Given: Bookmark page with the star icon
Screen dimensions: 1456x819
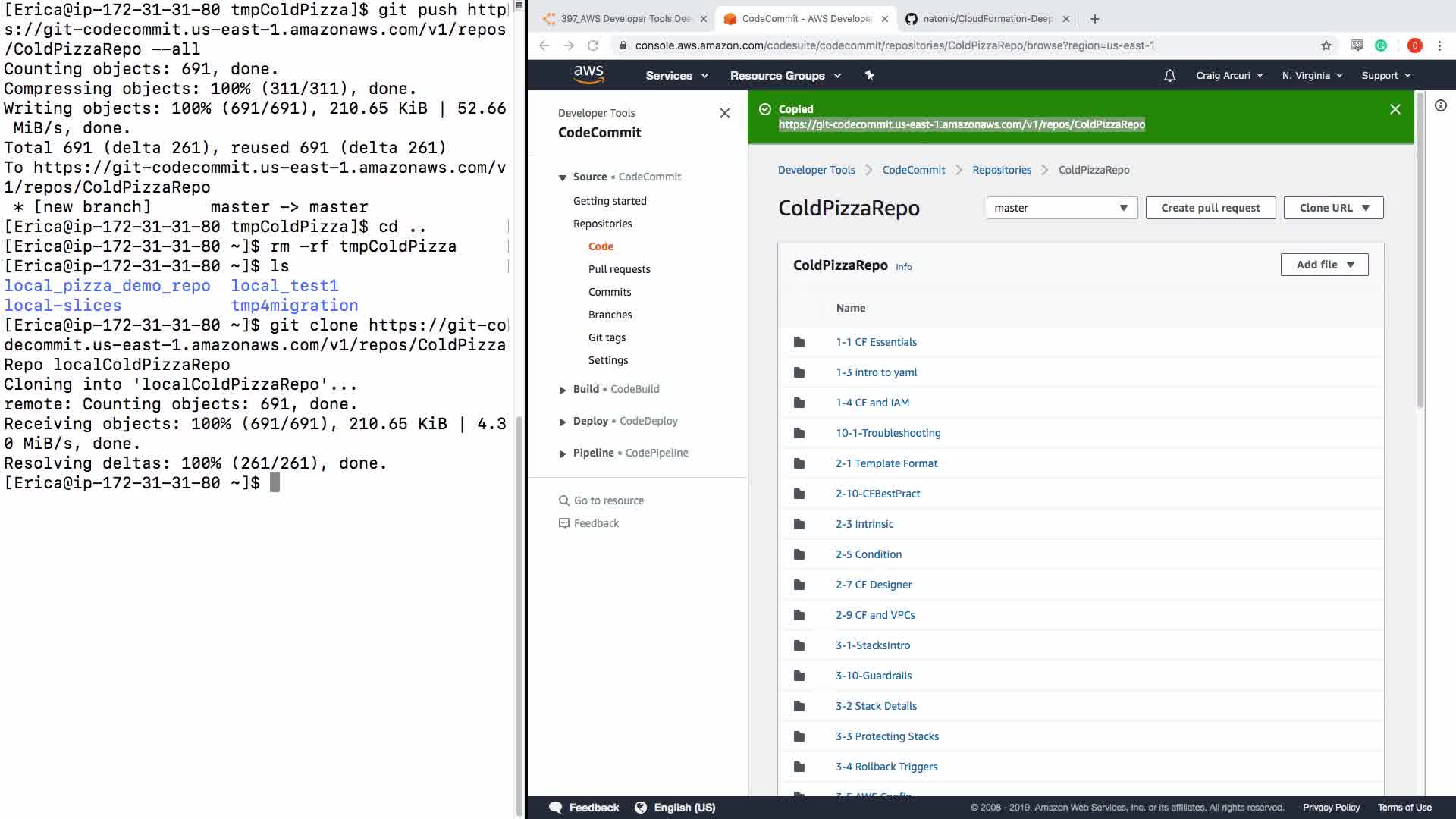Looking at the screenshot, I should [x=1326, y=45].
